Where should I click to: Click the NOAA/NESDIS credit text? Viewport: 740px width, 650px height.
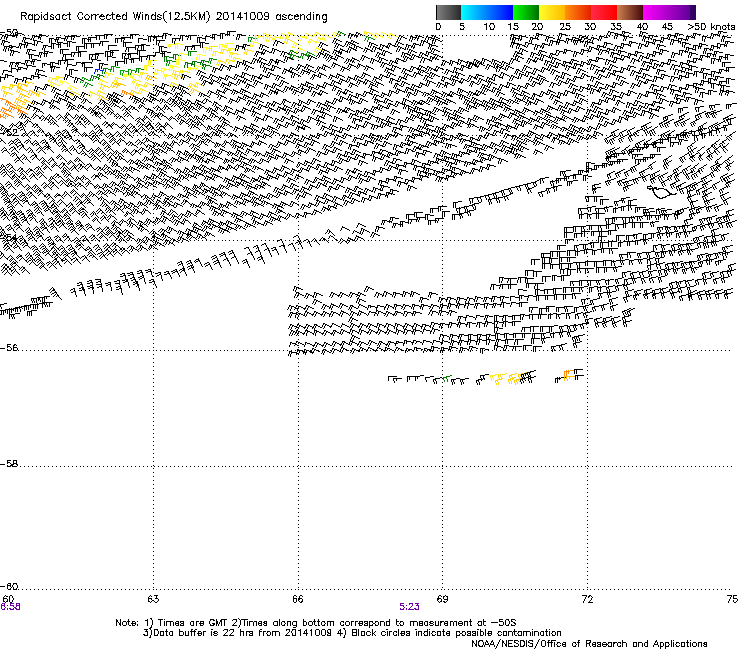(589, 644)
